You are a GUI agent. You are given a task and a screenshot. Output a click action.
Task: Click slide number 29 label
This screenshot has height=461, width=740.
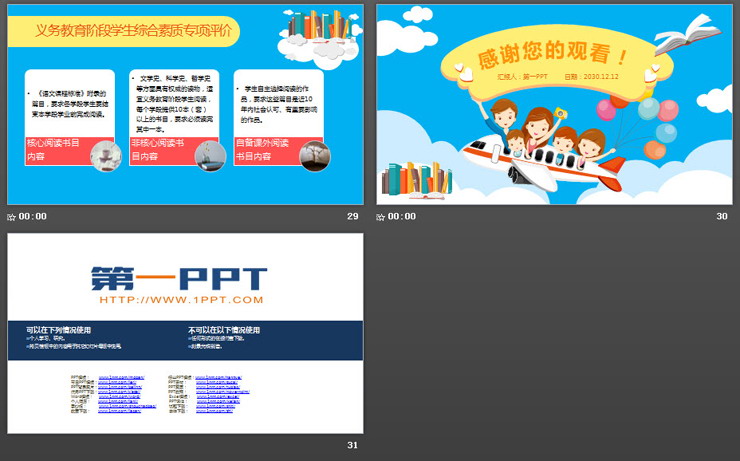[x=353, y=216]
